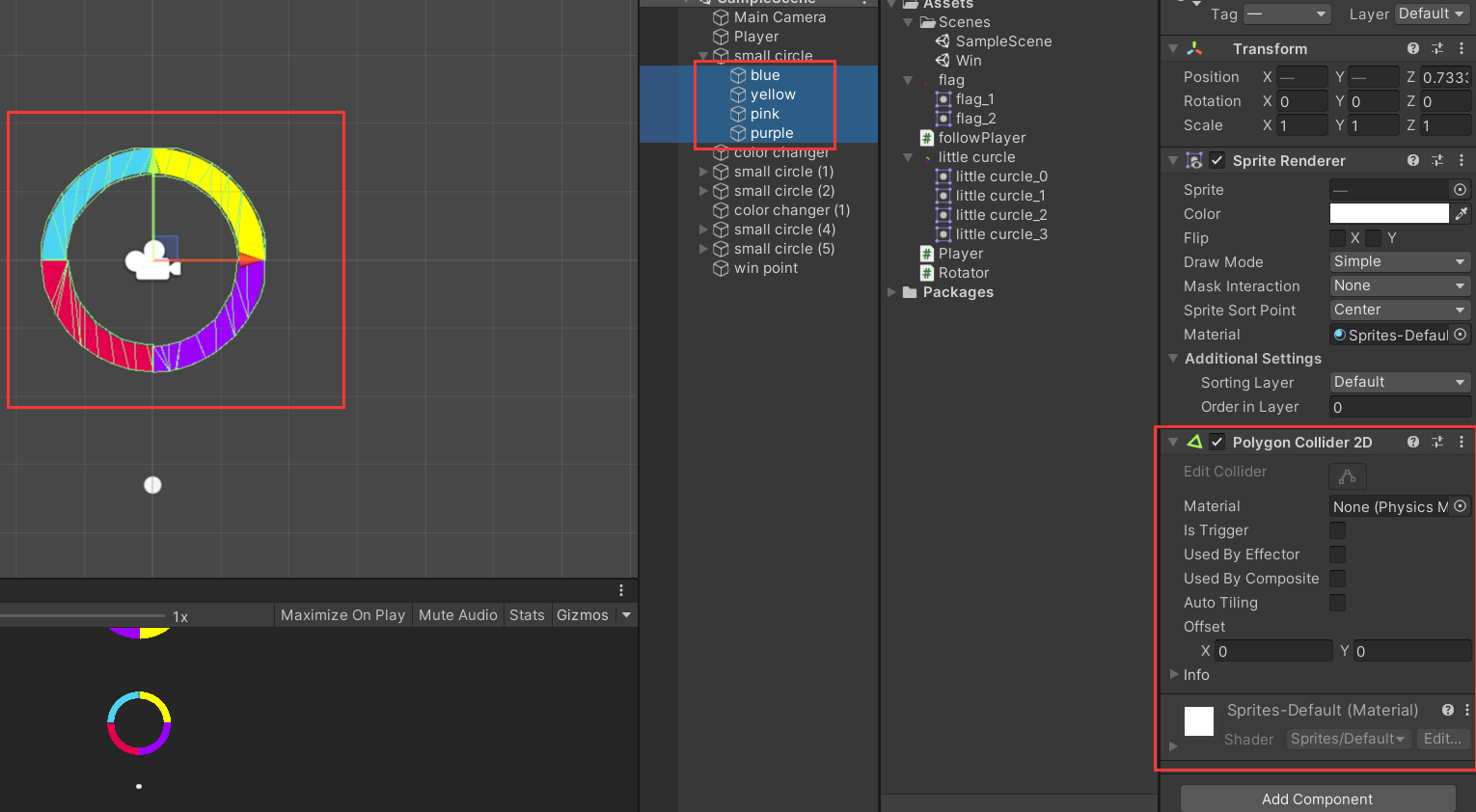Open Game view panel options menu

[621, 590]
